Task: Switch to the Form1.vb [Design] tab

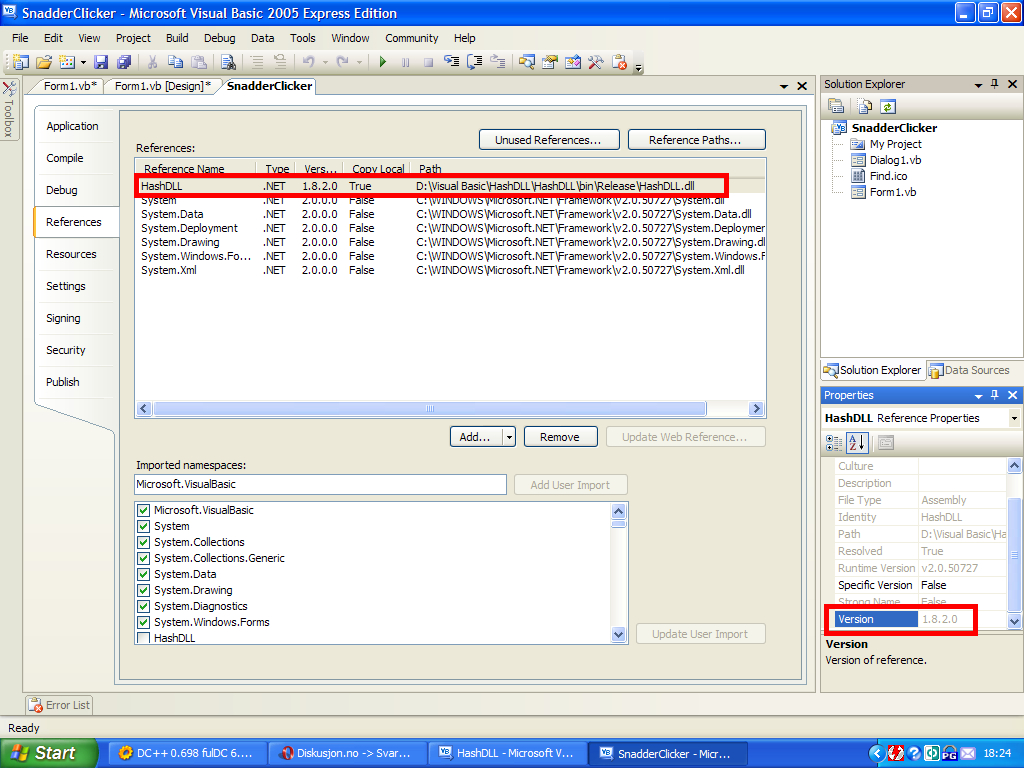Action: pyautogui.click(x=163, y=86)
